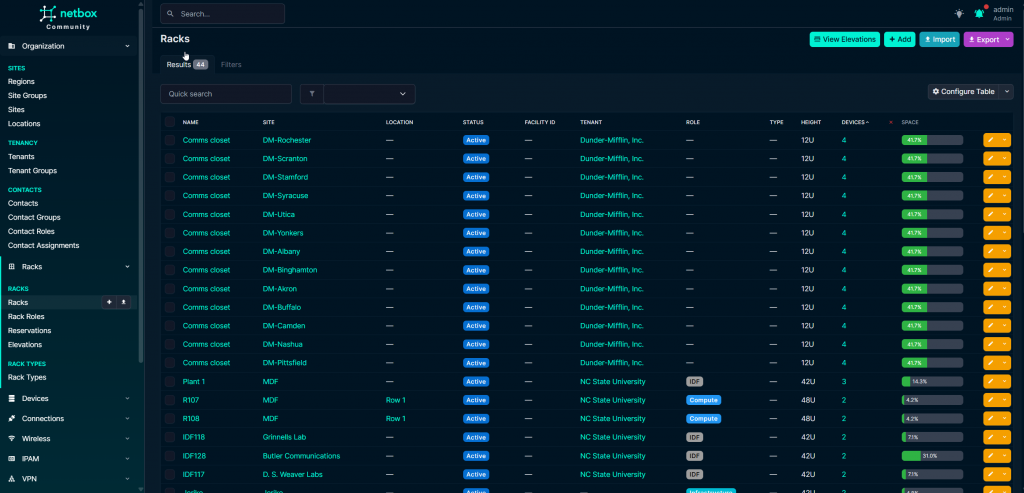Open the Dunder-Mifflin, Inc. tenant link for DM-Rochester
1024x493 pixels.
coord(611,140)
